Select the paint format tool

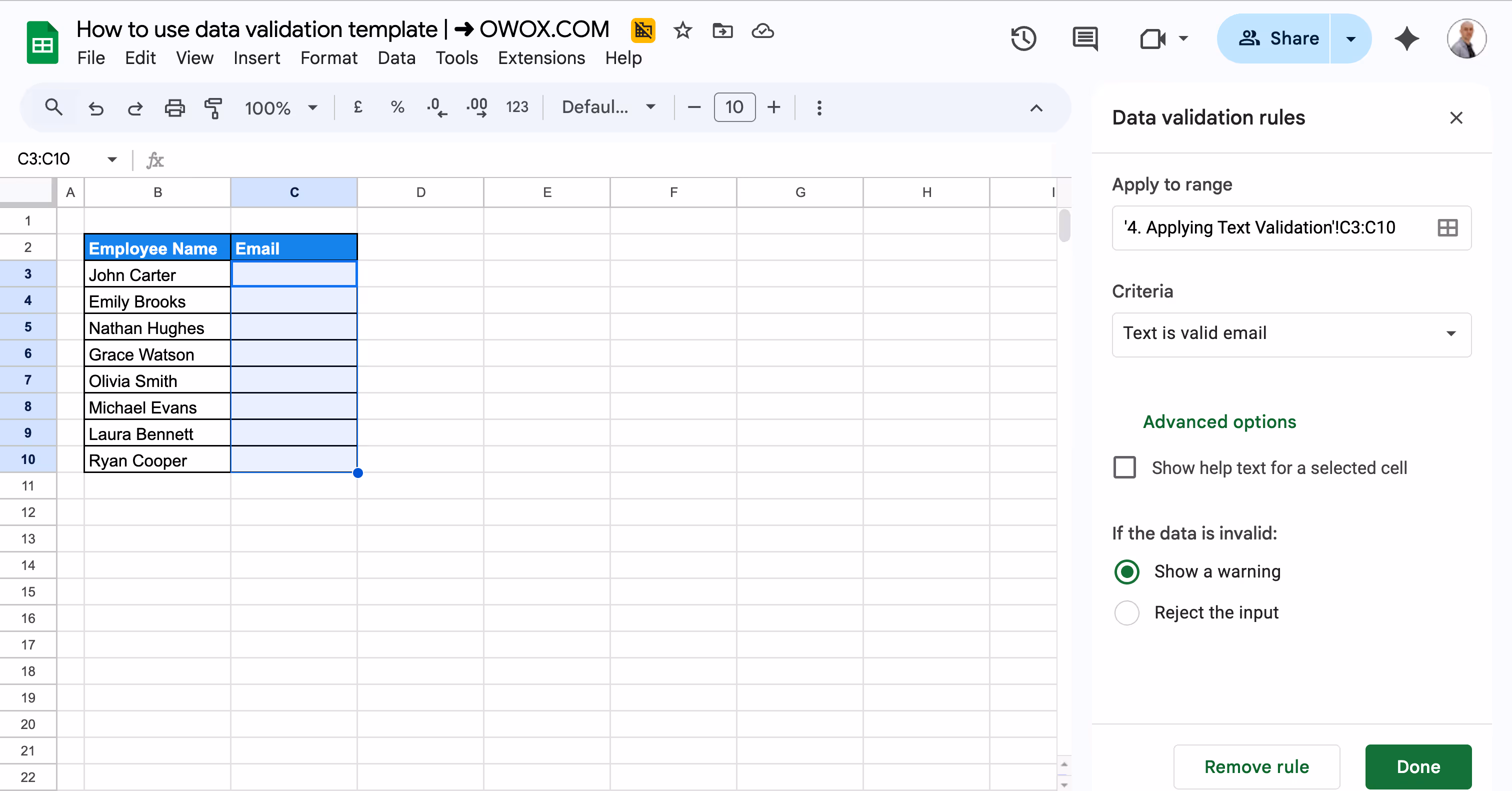click(x=213, y=107)
